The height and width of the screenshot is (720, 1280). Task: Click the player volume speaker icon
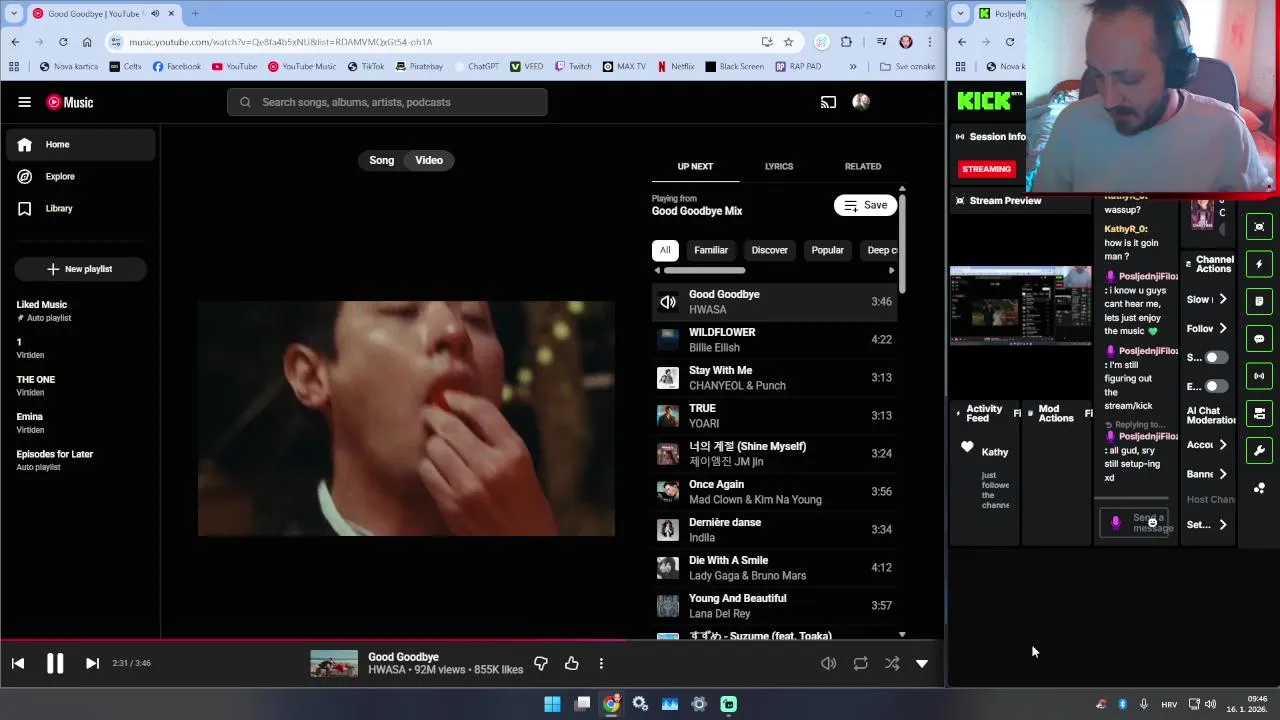tap(828, 663)
